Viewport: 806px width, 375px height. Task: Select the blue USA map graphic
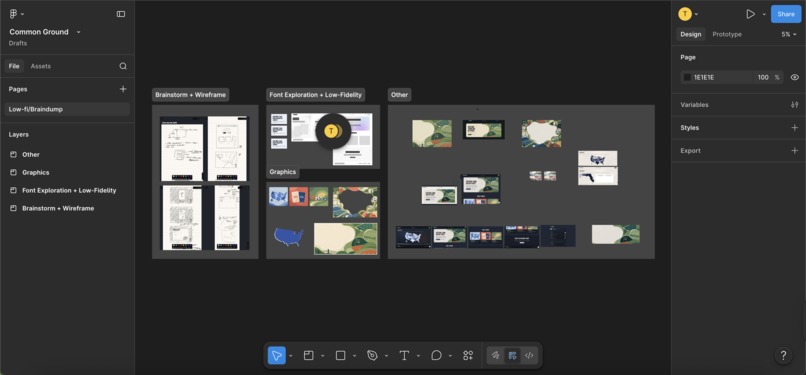pos(288,237)
